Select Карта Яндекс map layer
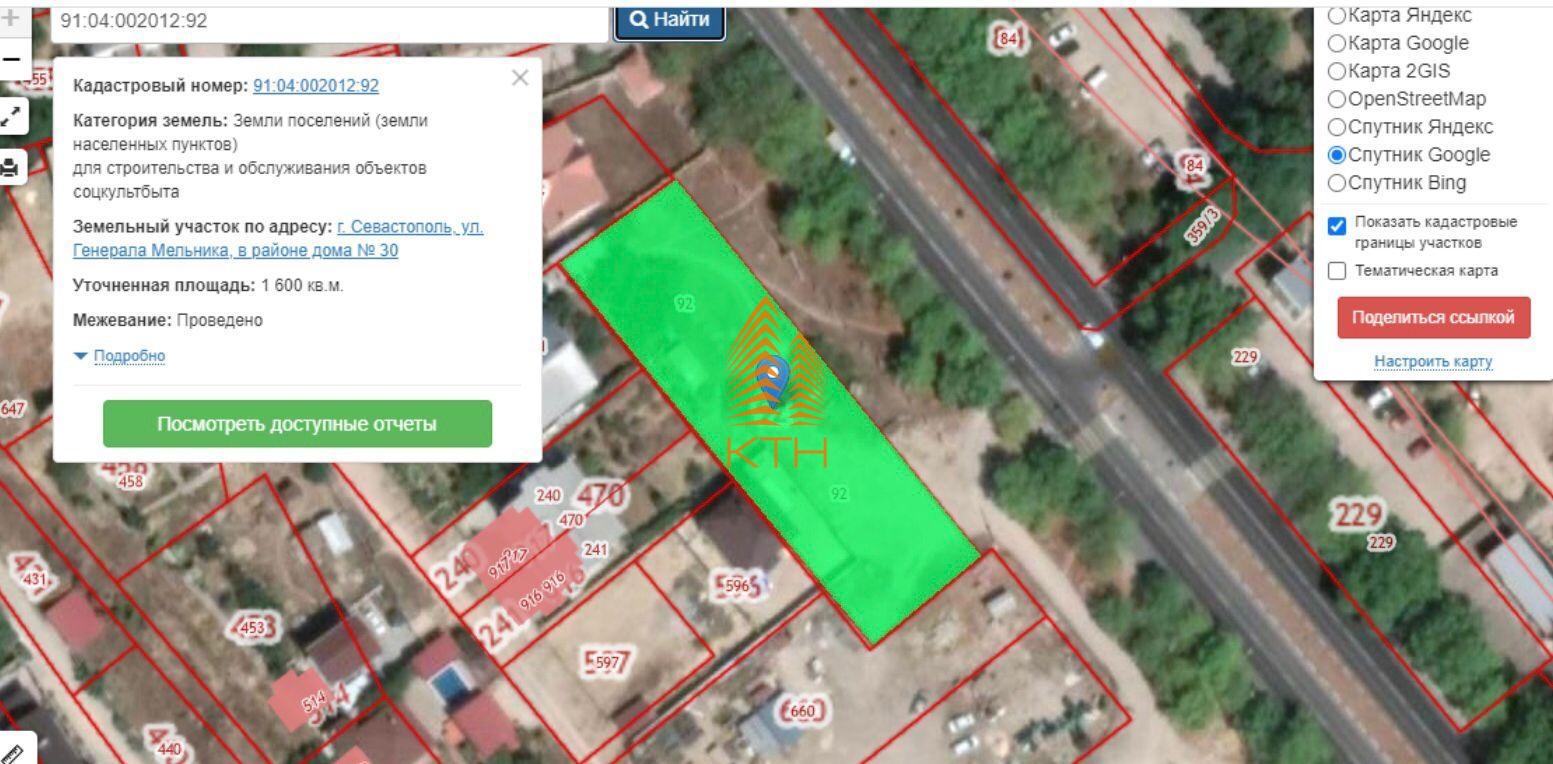This screenshot has width=1553, height=764. tap(1337, 15)
